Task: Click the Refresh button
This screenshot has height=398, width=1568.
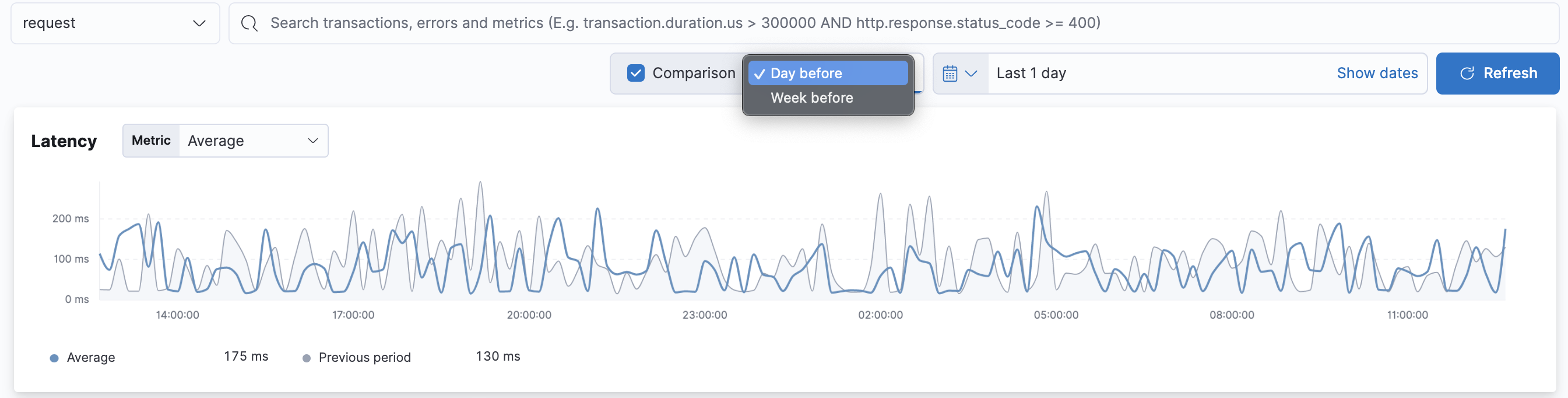Action: coord(1497,73)
